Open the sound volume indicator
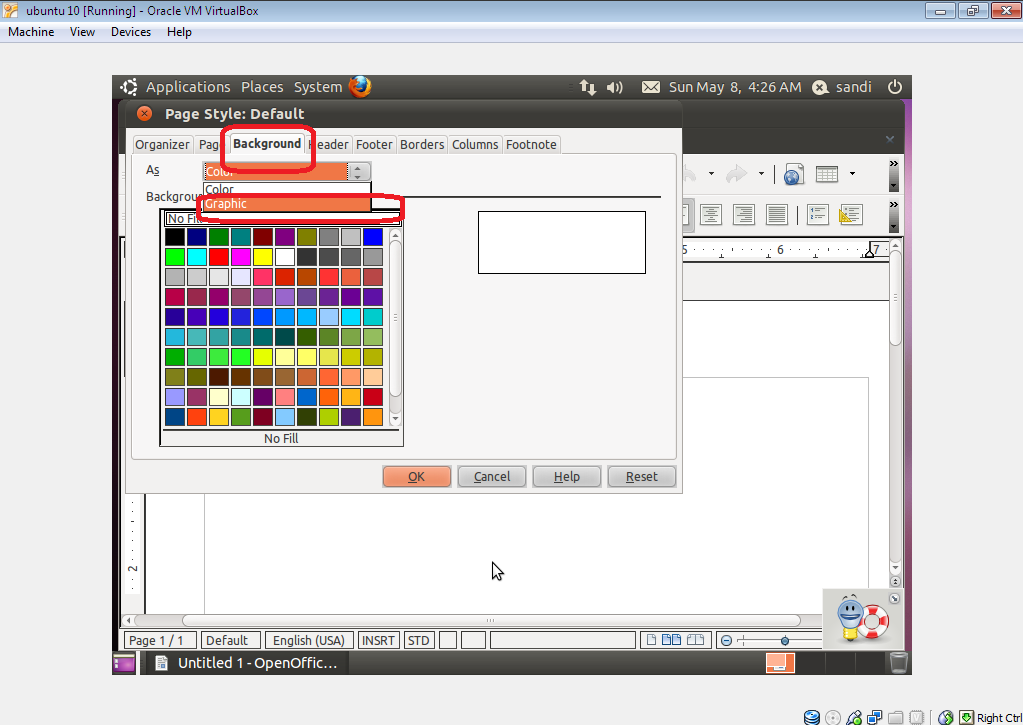 click(615, 87)
